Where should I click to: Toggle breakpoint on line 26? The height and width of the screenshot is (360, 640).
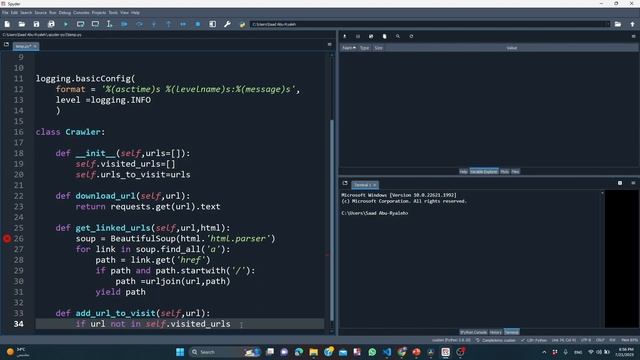tap(7, 238)
